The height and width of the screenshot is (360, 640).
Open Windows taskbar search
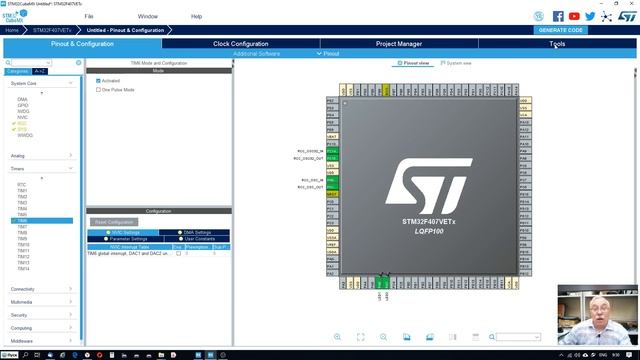pyautogui.click(x=26, y=355)
